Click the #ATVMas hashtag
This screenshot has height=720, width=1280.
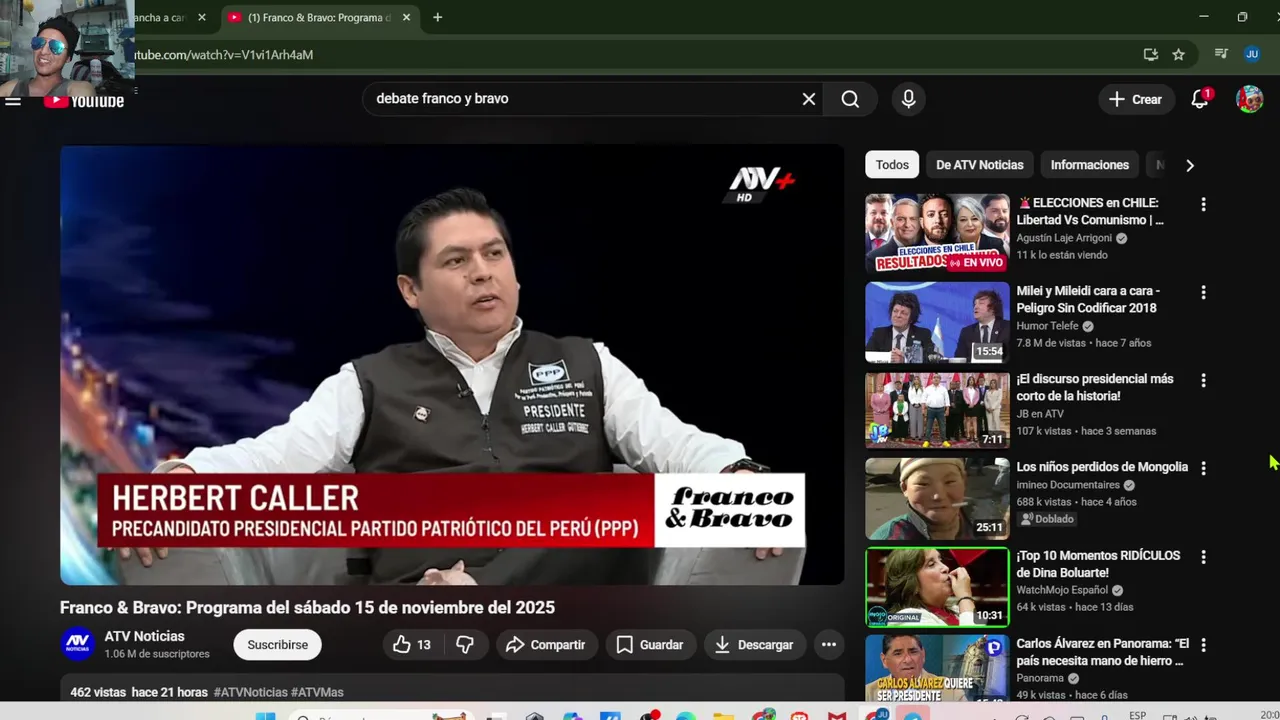[x=317, y=692]
